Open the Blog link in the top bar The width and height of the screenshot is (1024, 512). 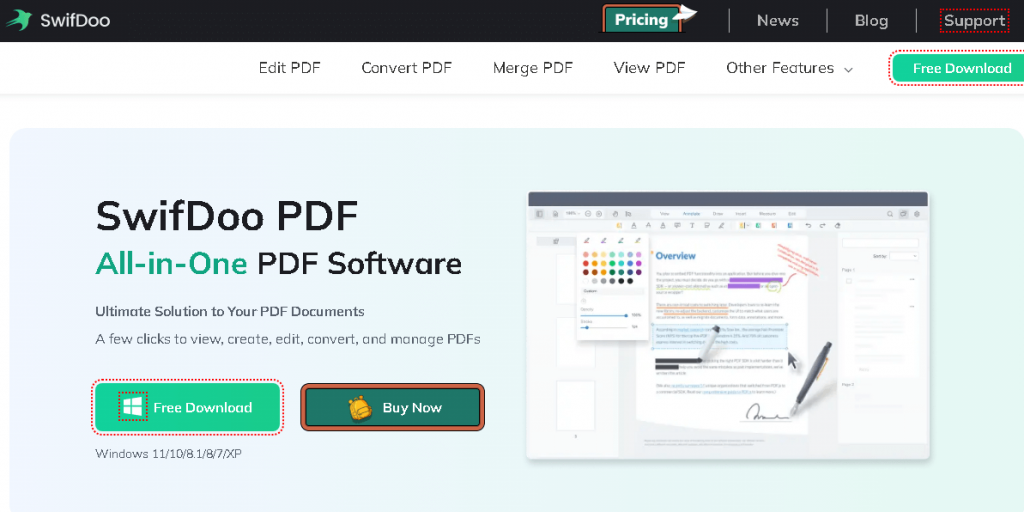871,21
